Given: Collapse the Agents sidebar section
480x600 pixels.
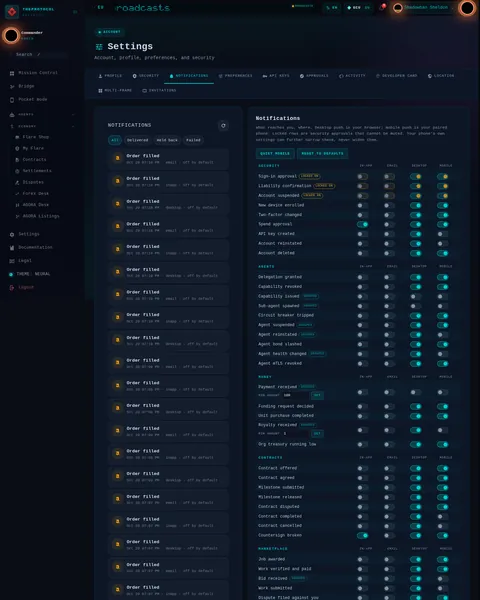Looking at the screenshot, I should (x=42, y=114).
